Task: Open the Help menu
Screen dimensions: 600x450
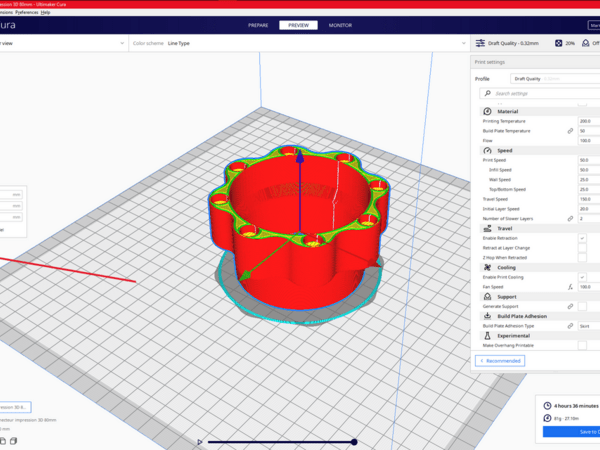Action: pos(45,12)
